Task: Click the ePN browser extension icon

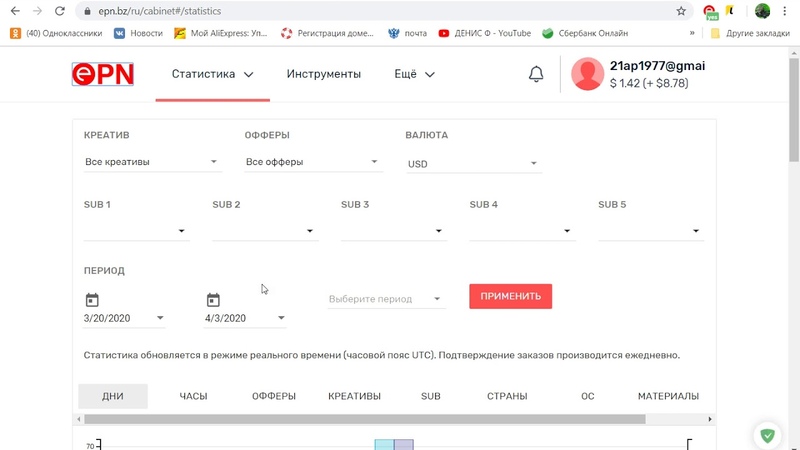Action: tap(710, 11)
